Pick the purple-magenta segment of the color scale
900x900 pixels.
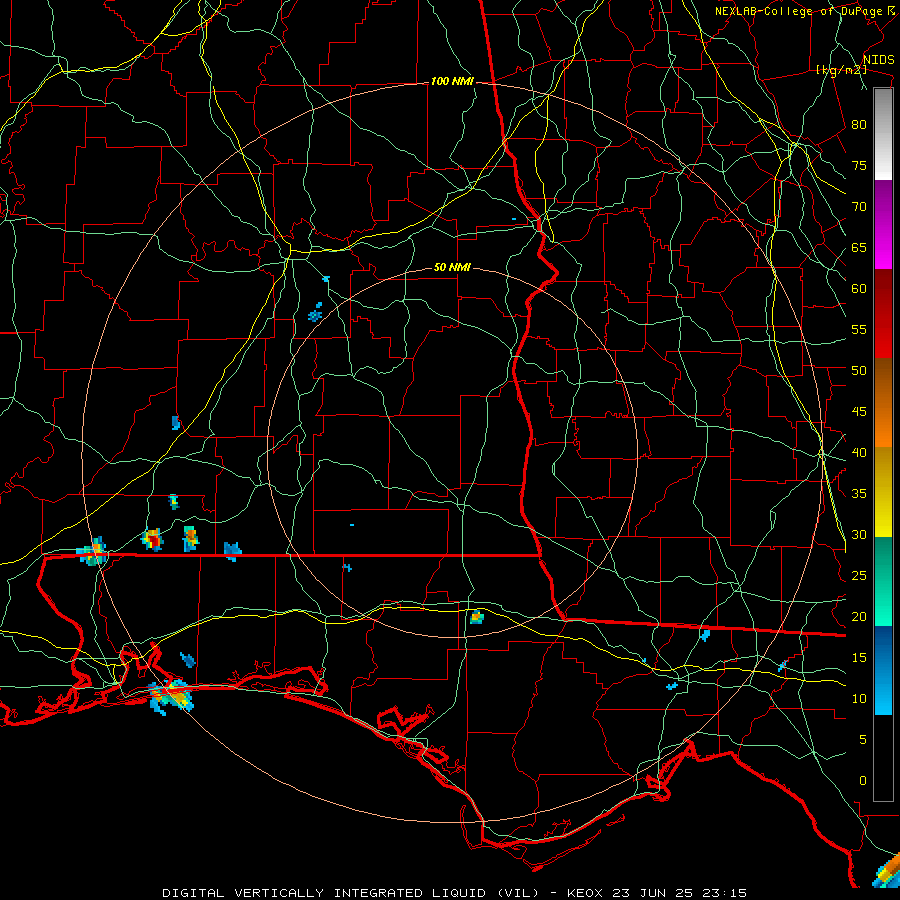click(883, 225)
